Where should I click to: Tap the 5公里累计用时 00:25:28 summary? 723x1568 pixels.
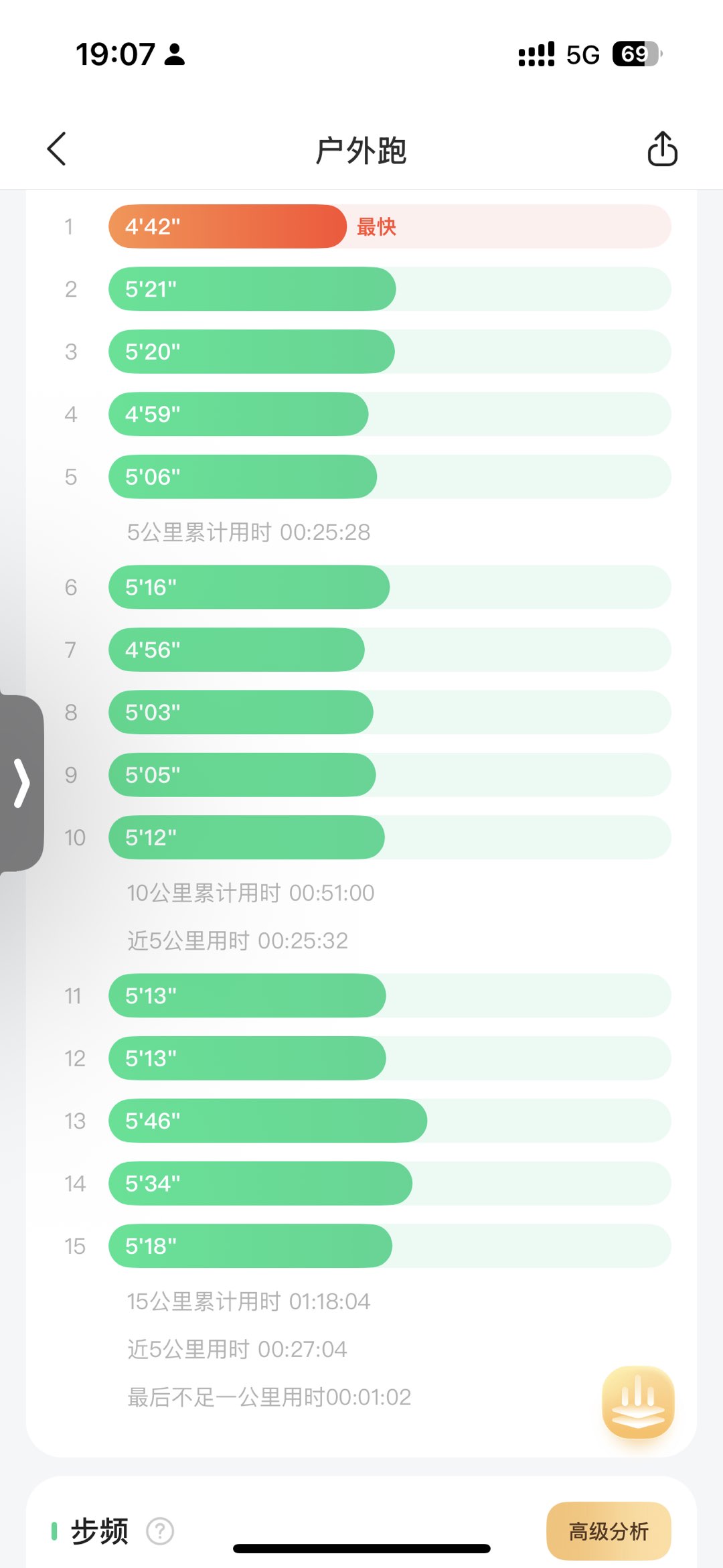point(248,532)
